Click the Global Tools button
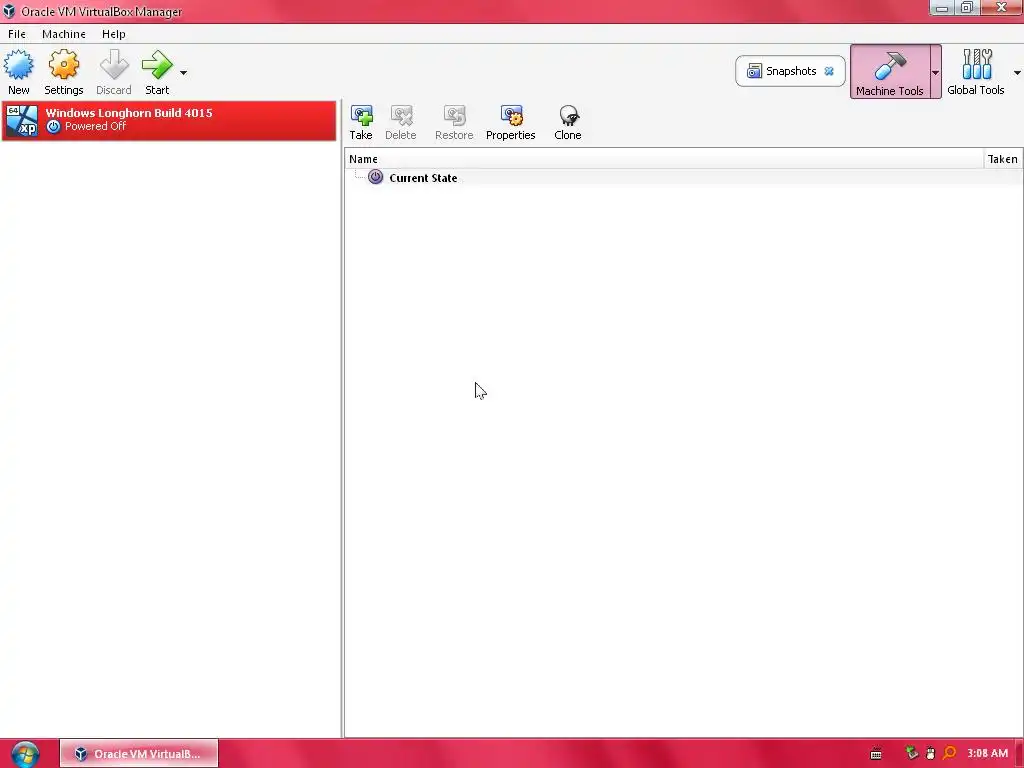 [x=976, y=72]
